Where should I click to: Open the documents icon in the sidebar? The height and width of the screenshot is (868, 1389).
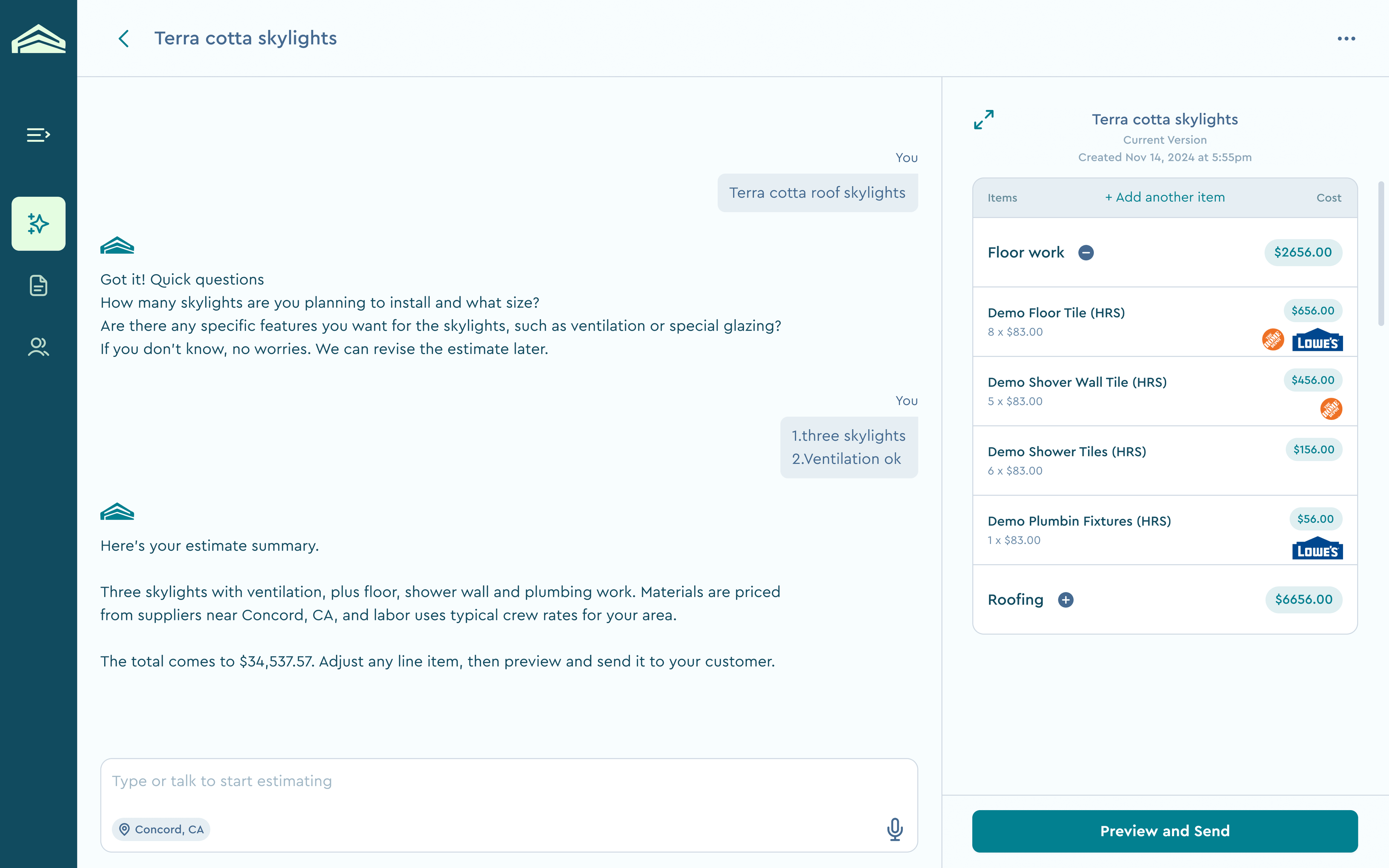(x=38, y=285)
